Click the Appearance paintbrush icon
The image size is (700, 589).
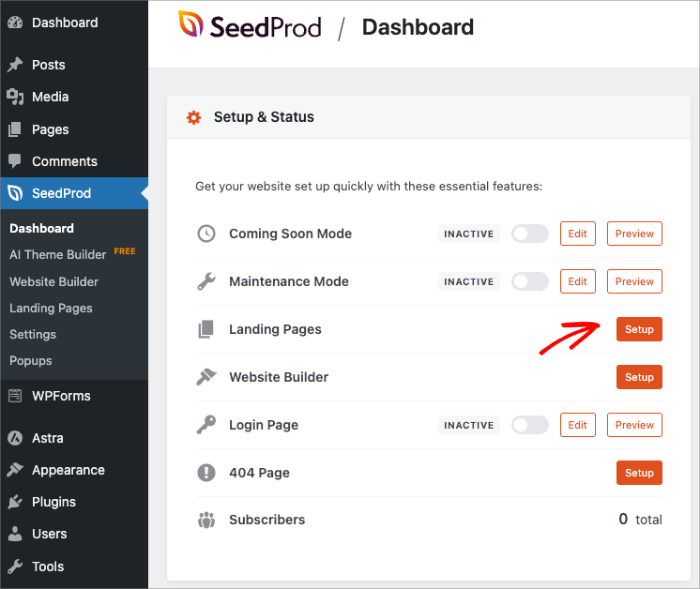point(15,470)
